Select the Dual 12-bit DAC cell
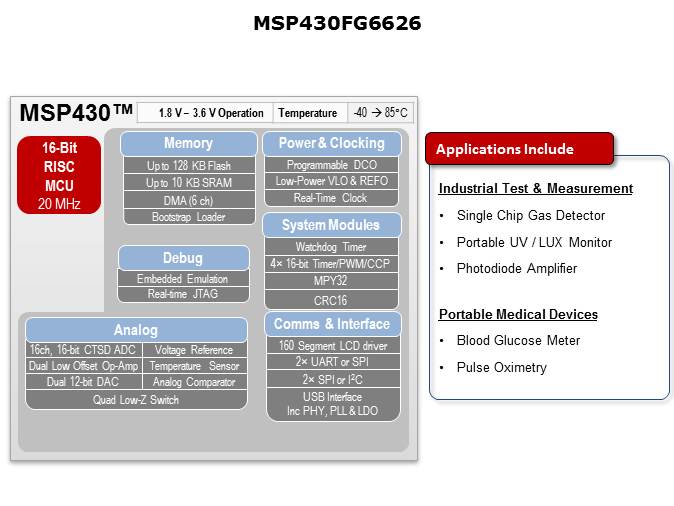This screenshot has height=506, width=674. click(x=84, y=382)
